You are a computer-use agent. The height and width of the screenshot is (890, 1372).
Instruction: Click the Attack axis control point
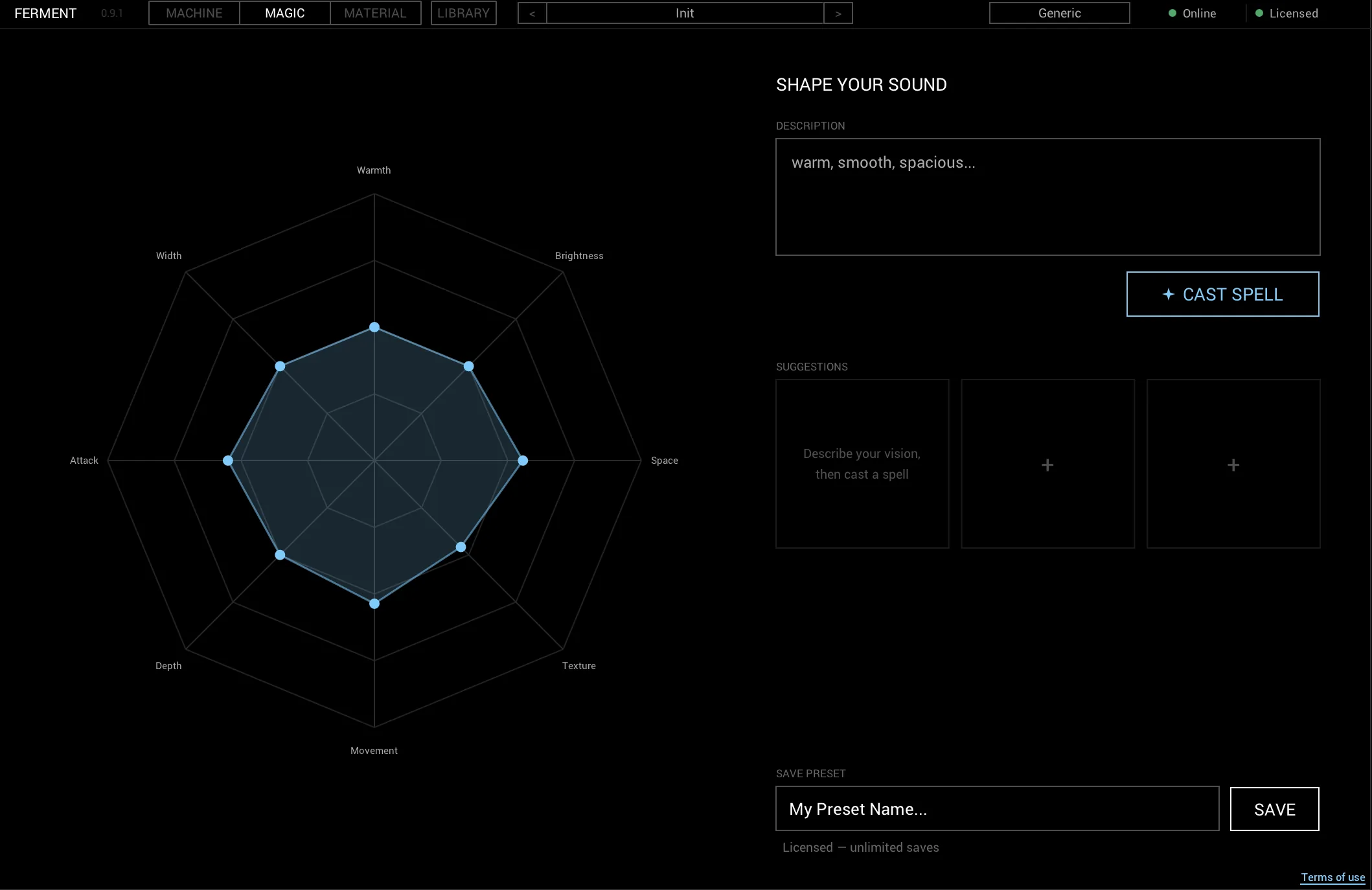pyautogui.click(x=228, y=461)
